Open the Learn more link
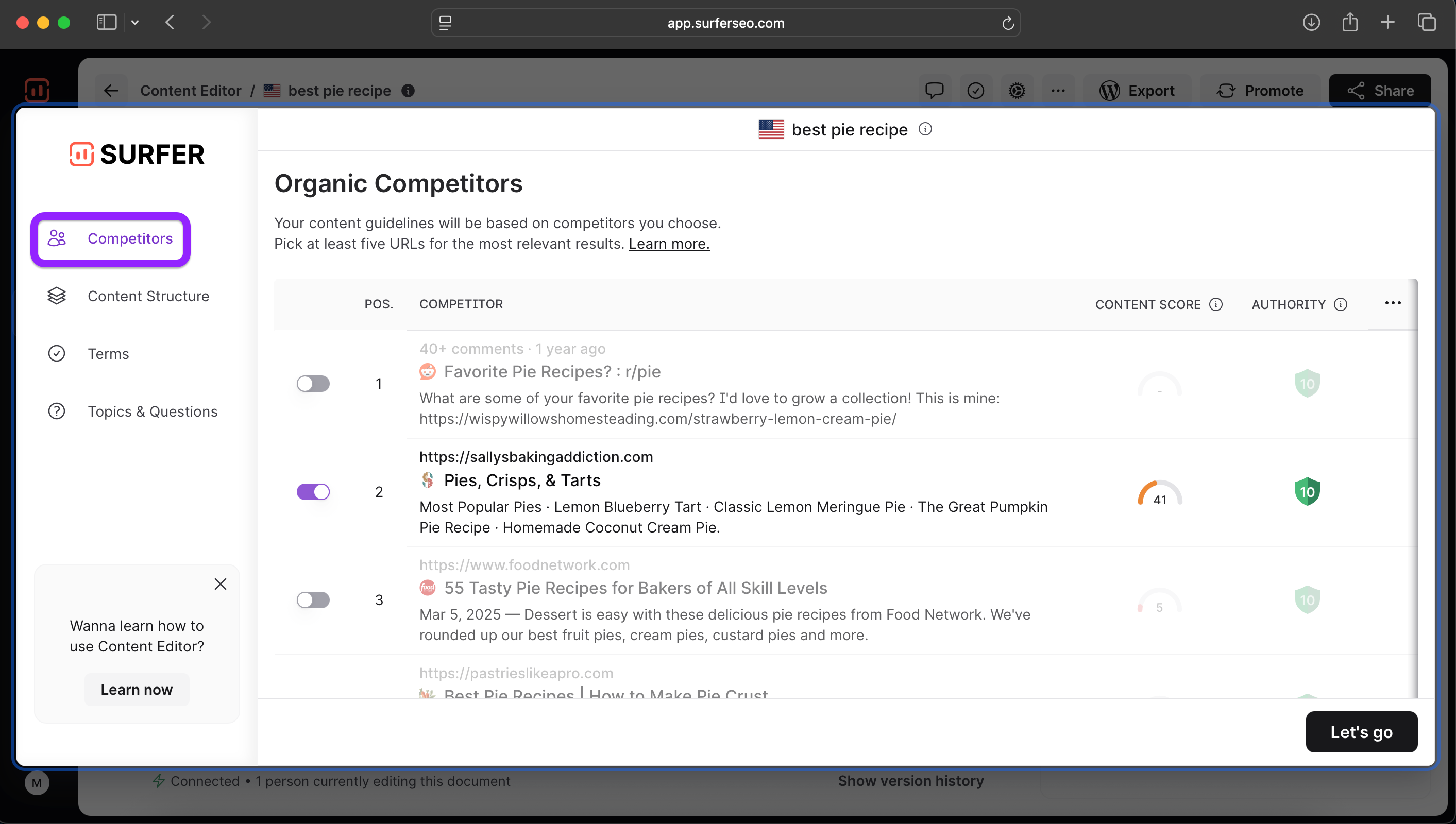1456x824 pixels. 669,244
